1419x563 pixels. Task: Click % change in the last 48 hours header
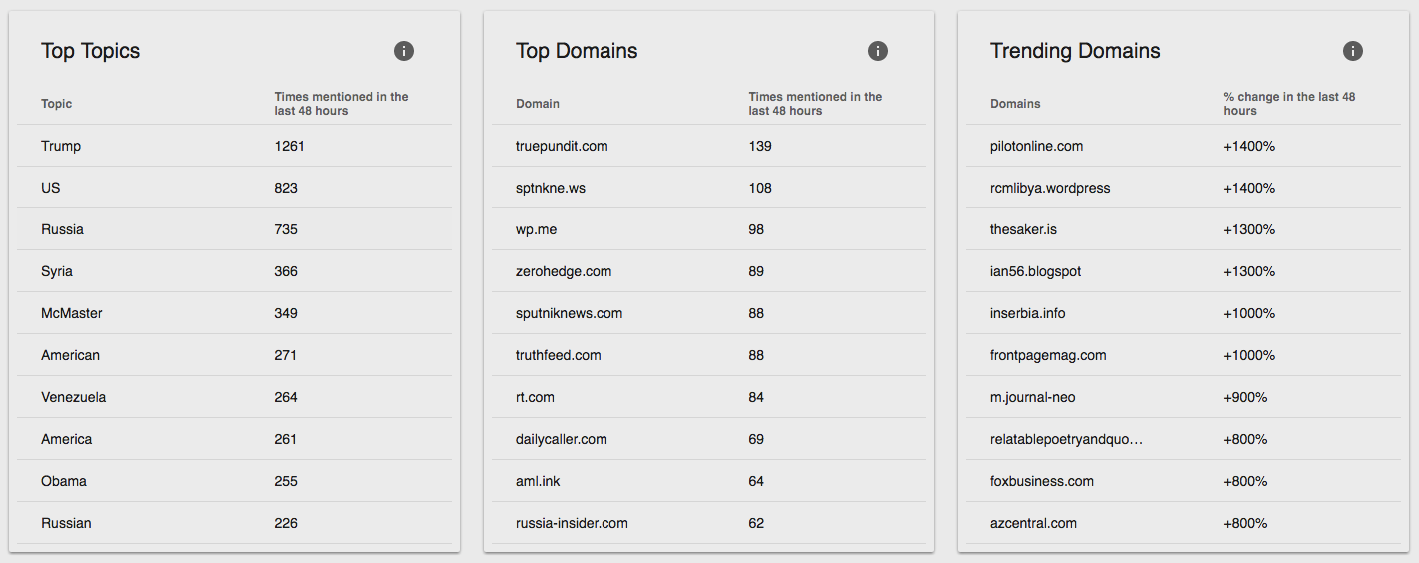pyautogui.click(x=1289, y=104)
